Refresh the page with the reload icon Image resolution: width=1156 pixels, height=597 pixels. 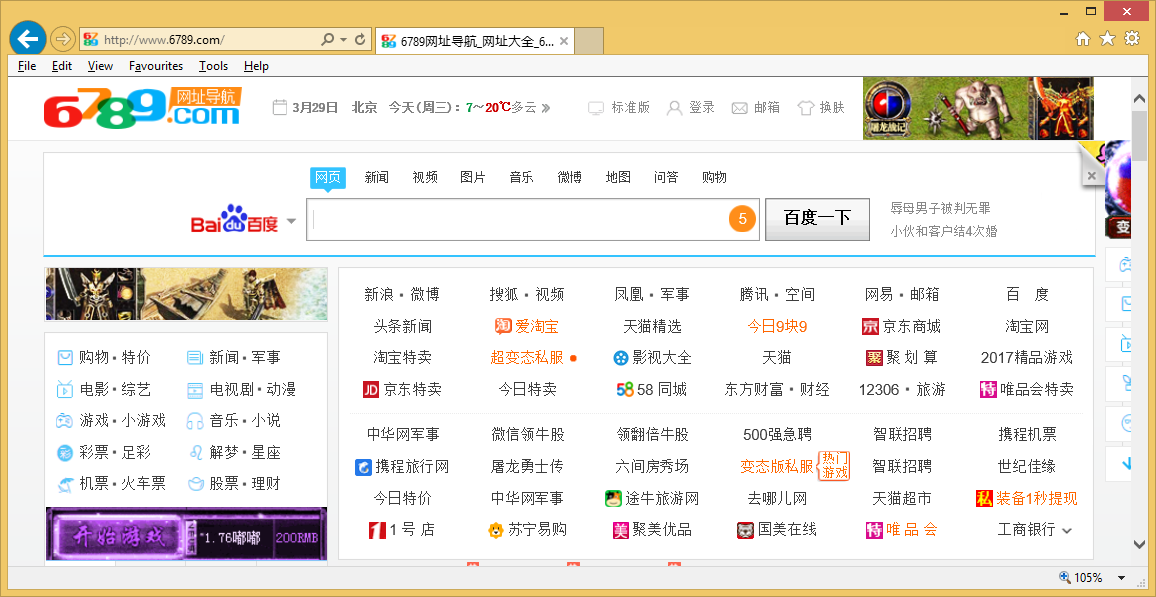[361, 39]
